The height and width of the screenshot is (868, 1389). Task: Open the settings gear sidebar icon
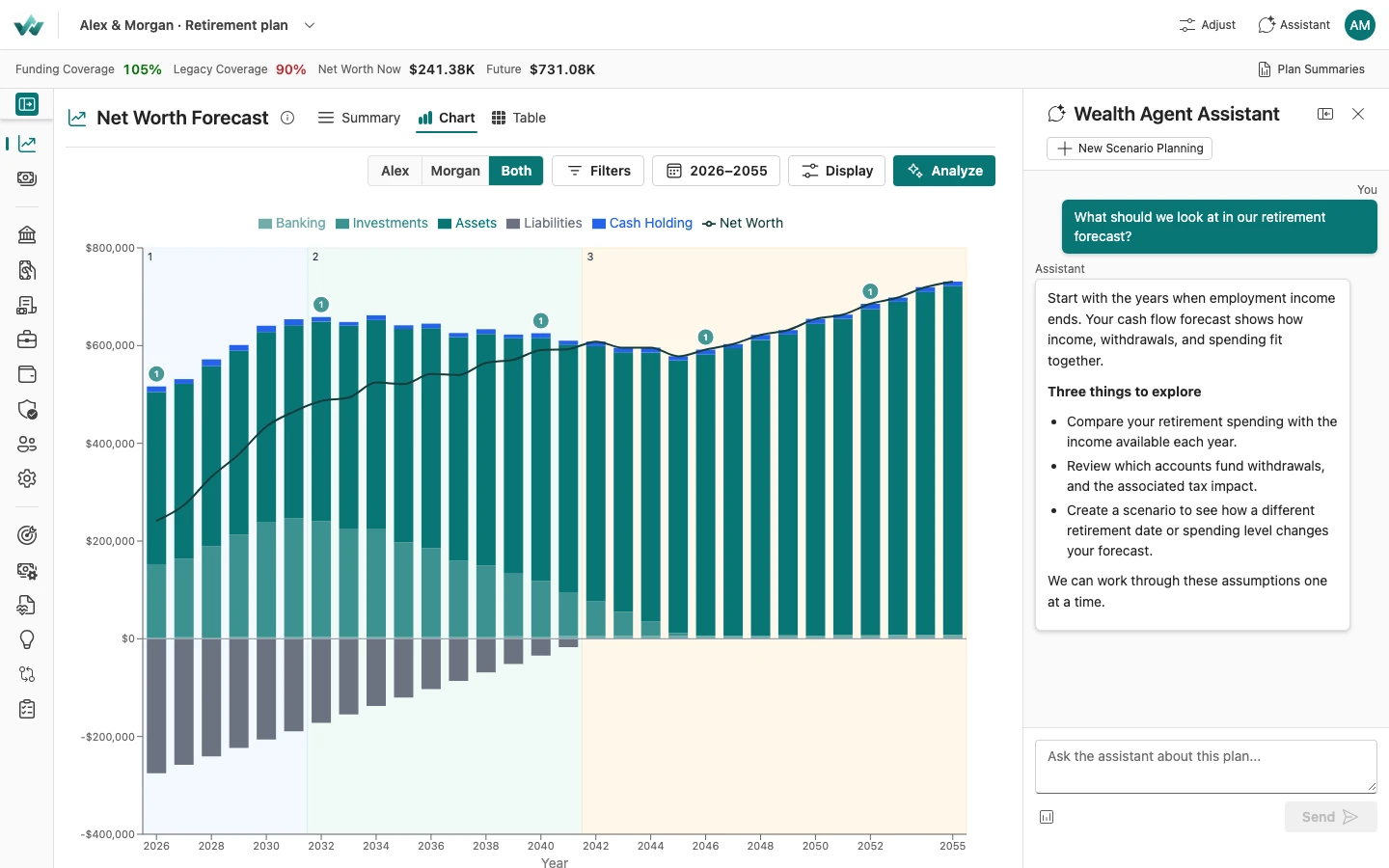pos(27,478)
